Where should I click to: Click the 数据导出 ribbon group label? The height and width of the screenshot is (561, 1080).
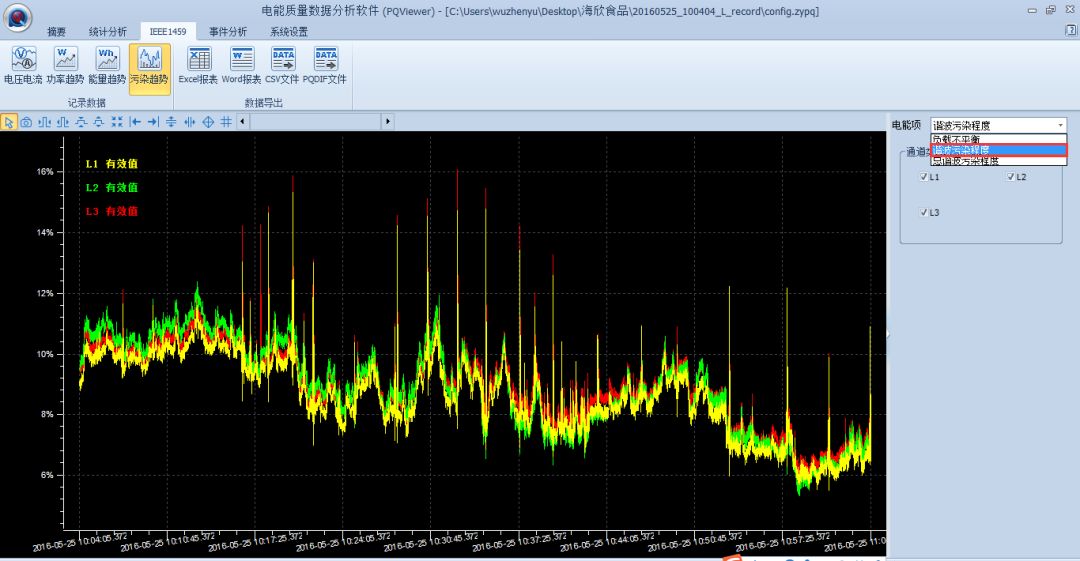pyautogui.click(x=264, y=103)
